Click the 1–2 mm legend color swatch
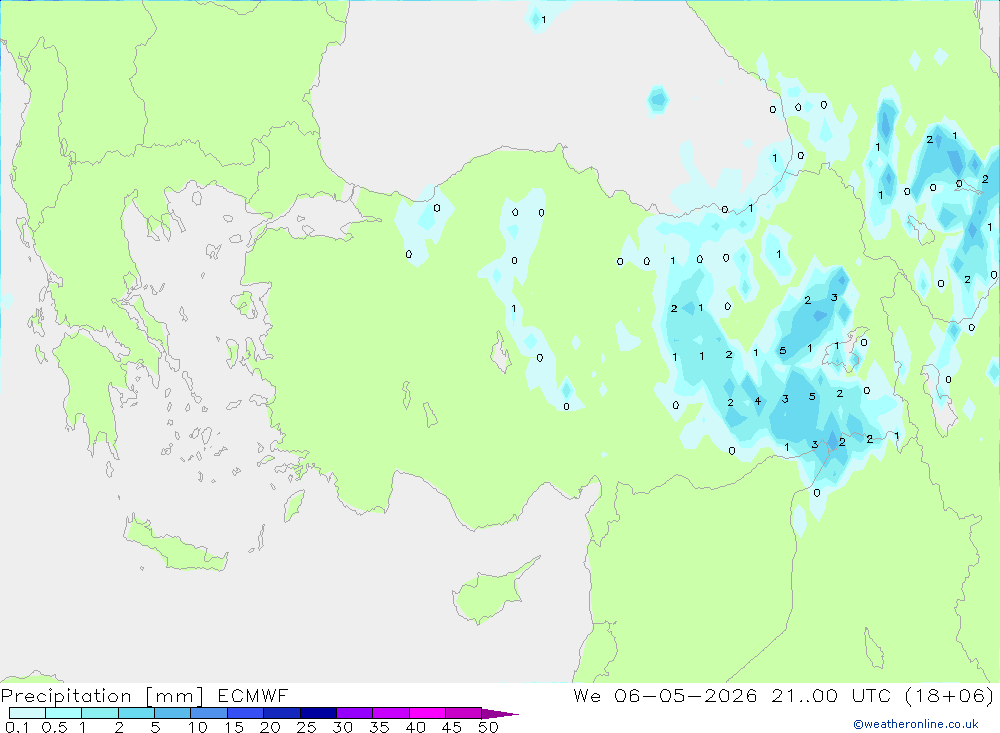The image size is (1000, 733). pos(99,713)
